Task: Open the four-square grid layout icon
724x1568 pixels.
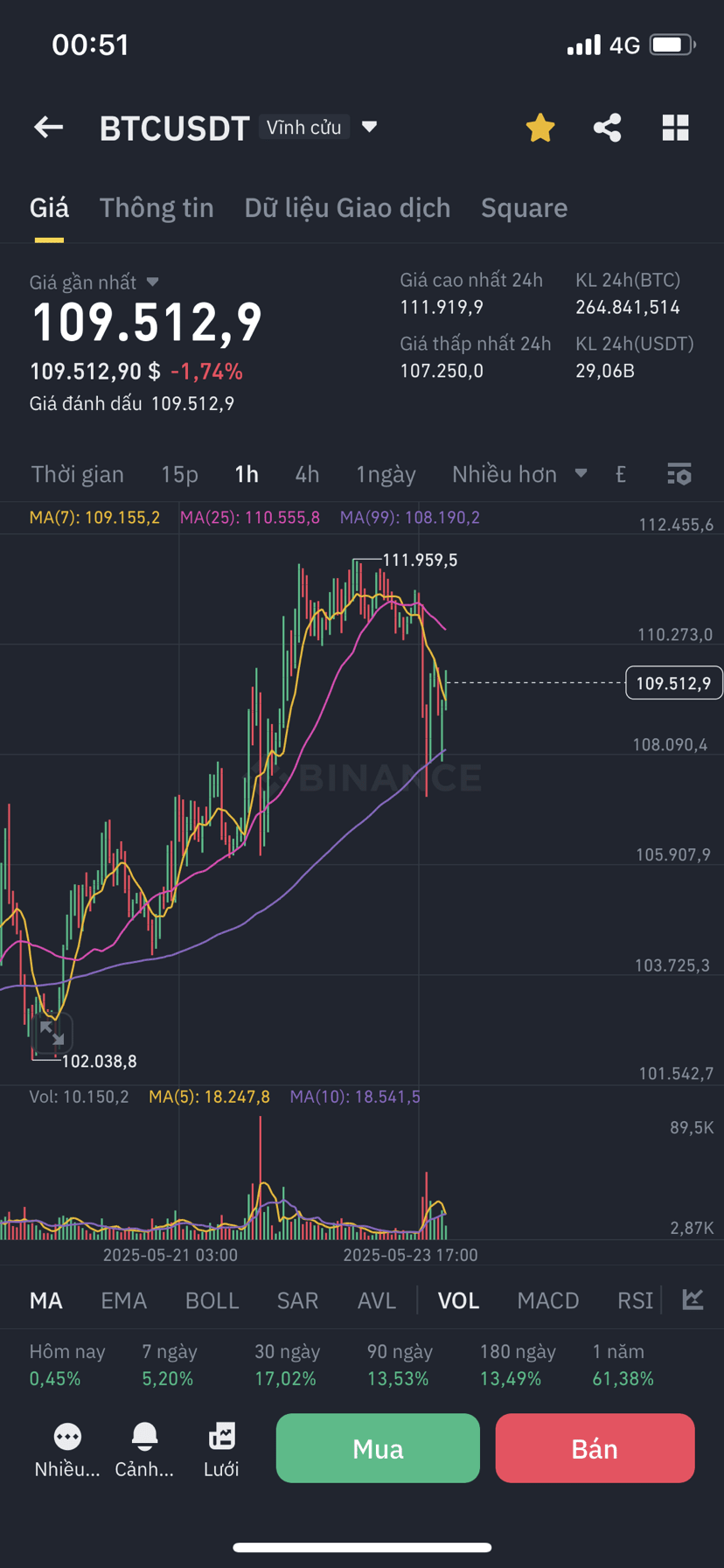Action: [x=675, y=128]
